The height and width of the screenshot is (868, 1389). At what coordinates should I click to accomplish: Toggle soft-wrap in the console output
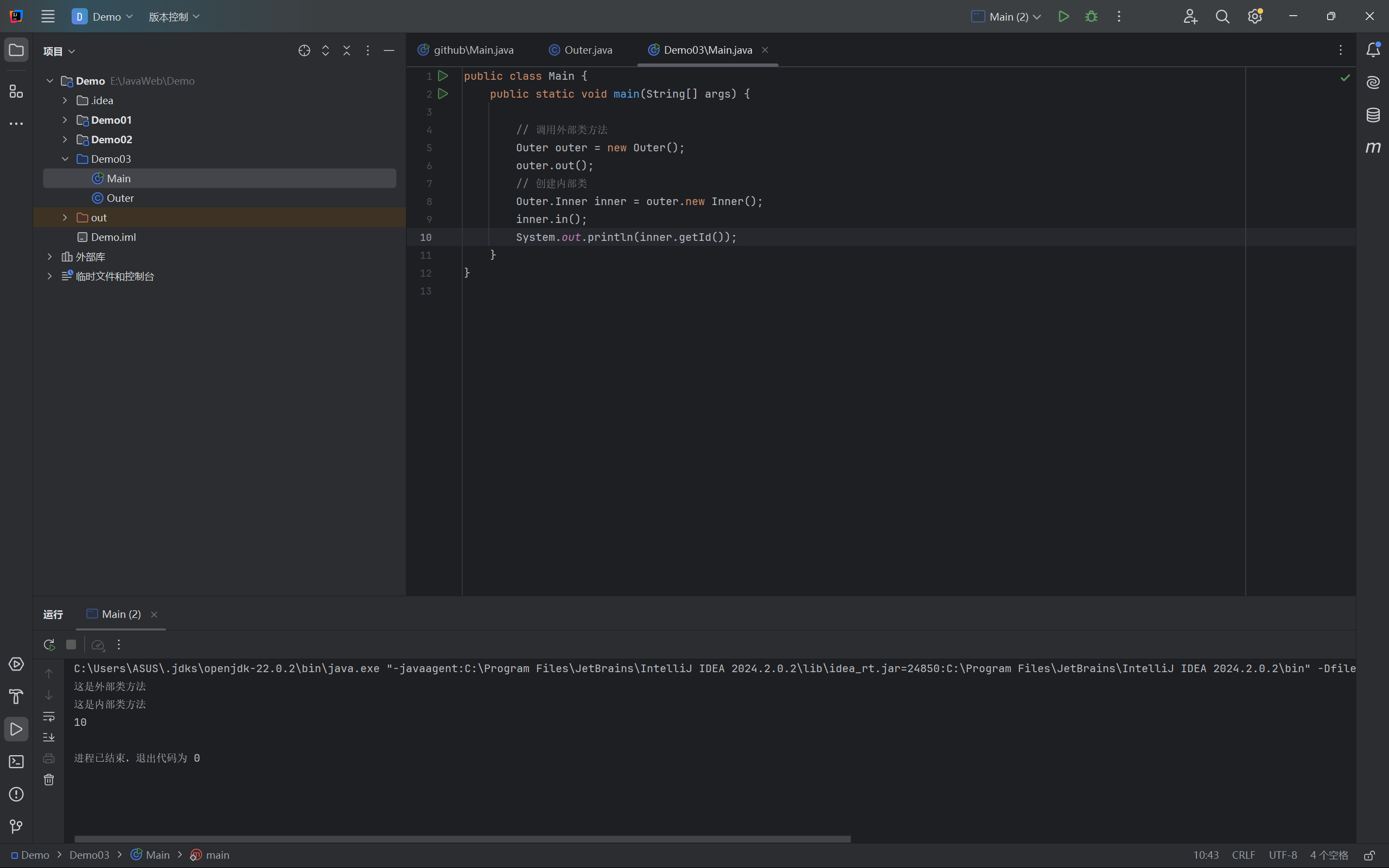click(49, 717)
